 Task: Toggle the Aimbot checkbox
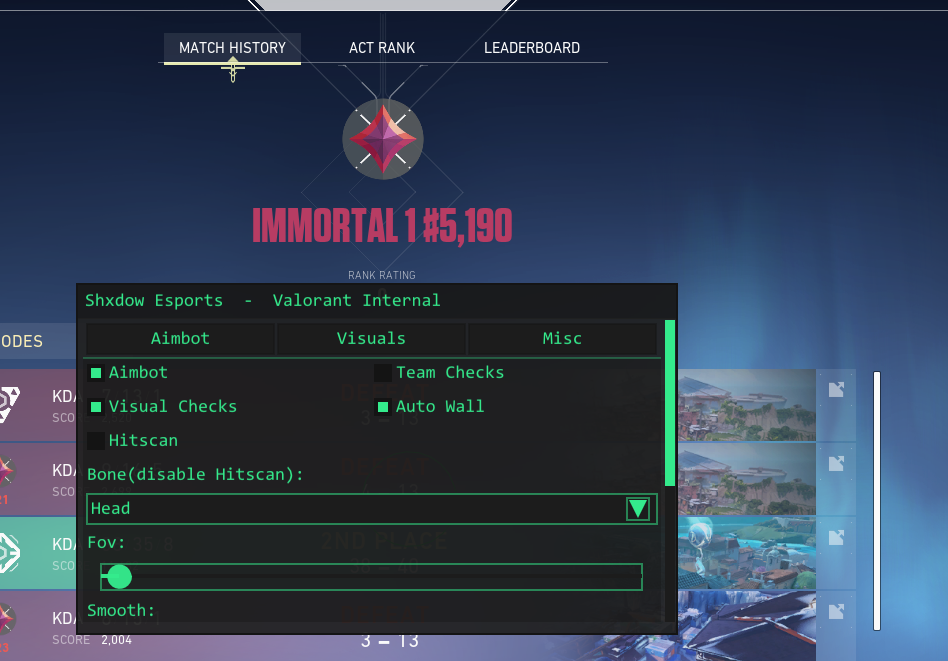pos(96,373)
